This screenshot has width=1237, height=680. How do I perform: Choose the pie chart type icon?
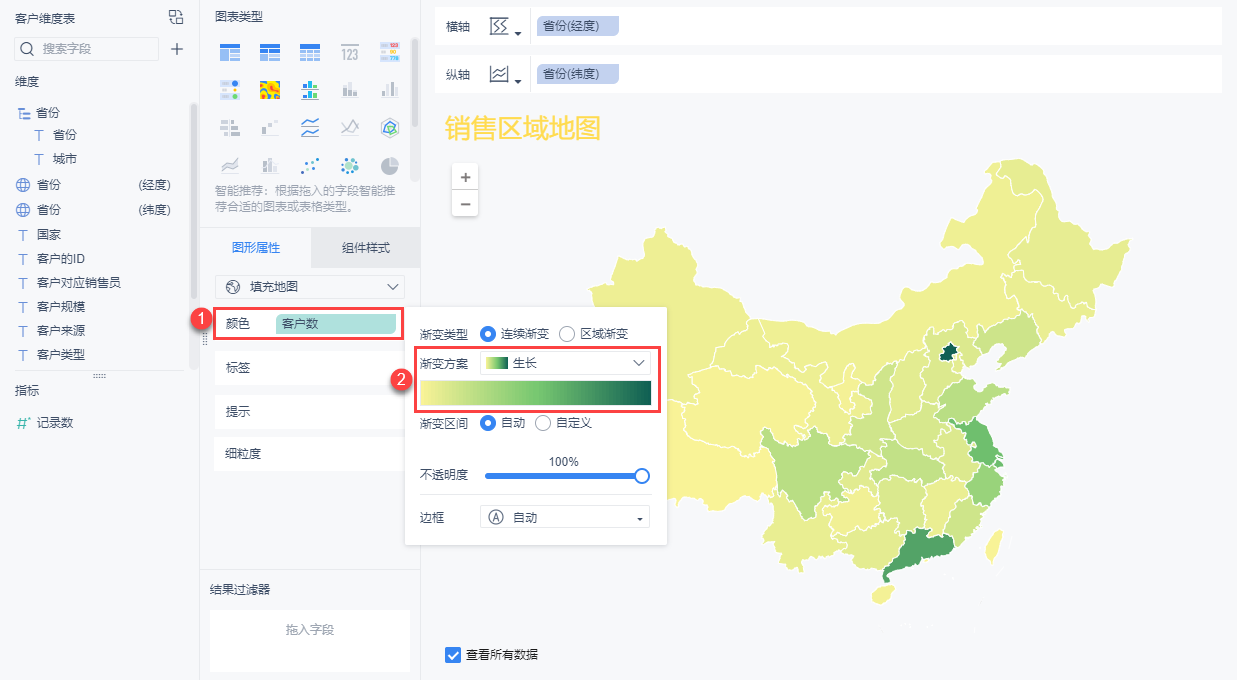(389, 165)
